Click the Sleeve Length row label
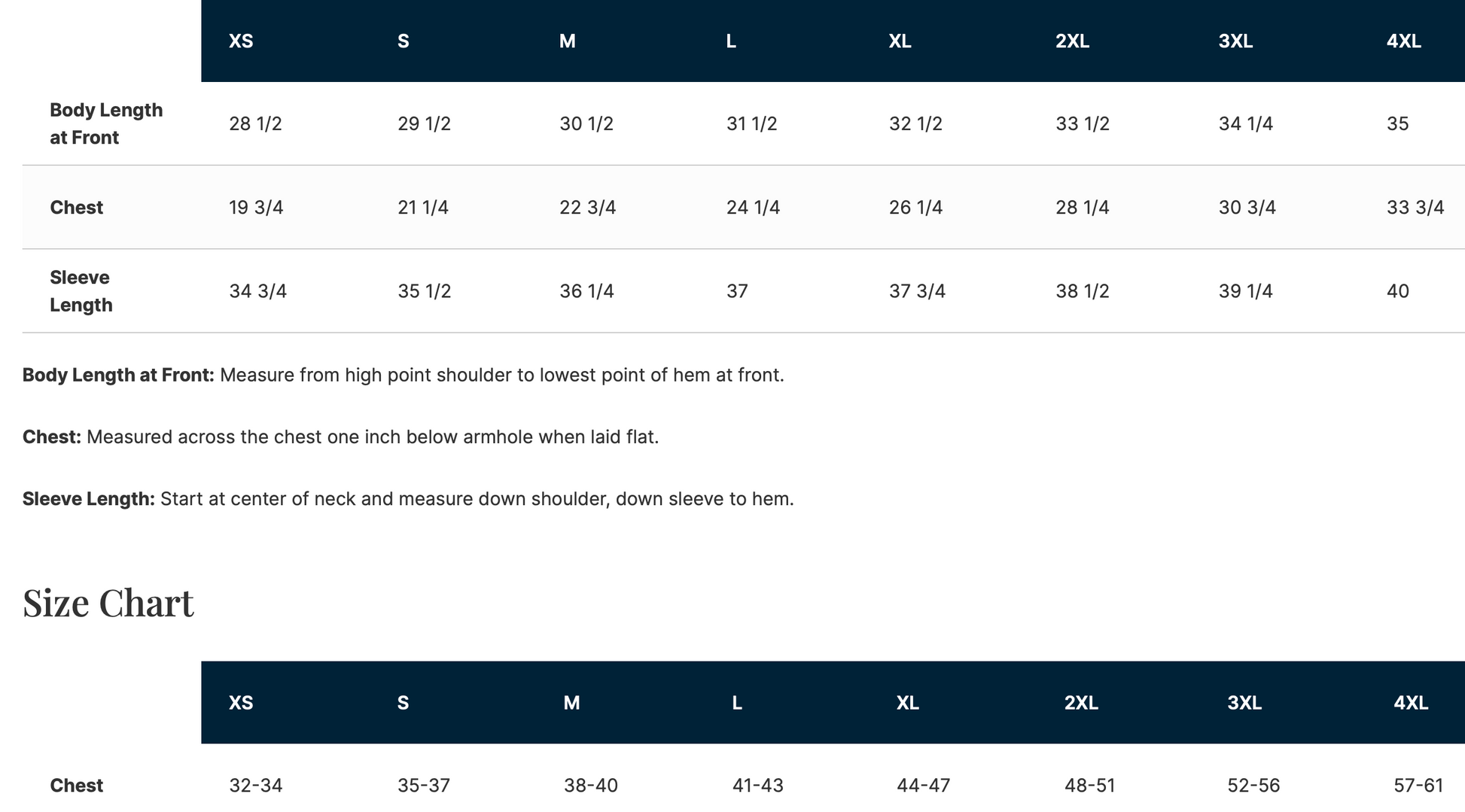Image resolution: width=1465 pixels, height=812 pixels. pos(81,291)
